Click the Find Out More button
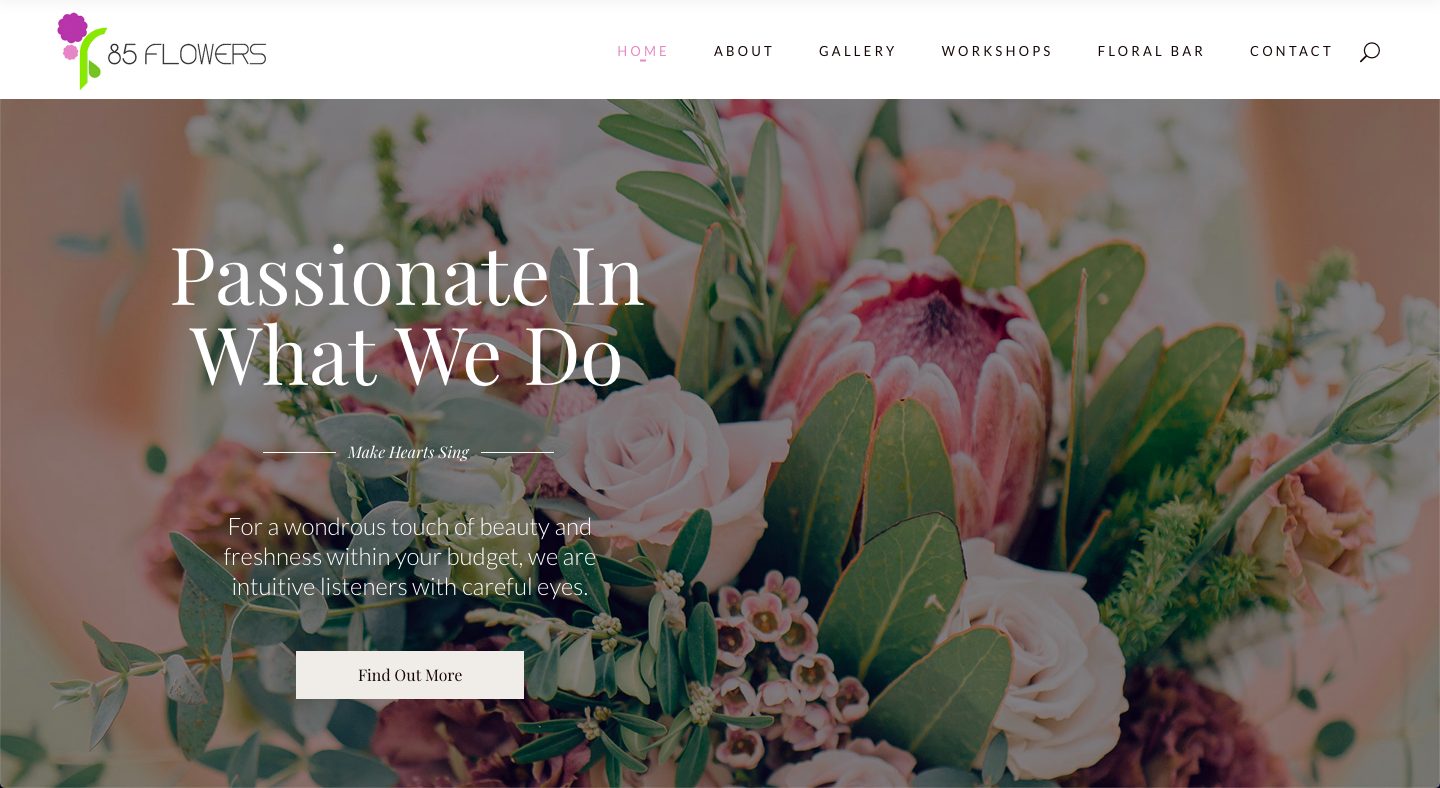Viewport: 1440px width, 788px height. coord(410,675)
